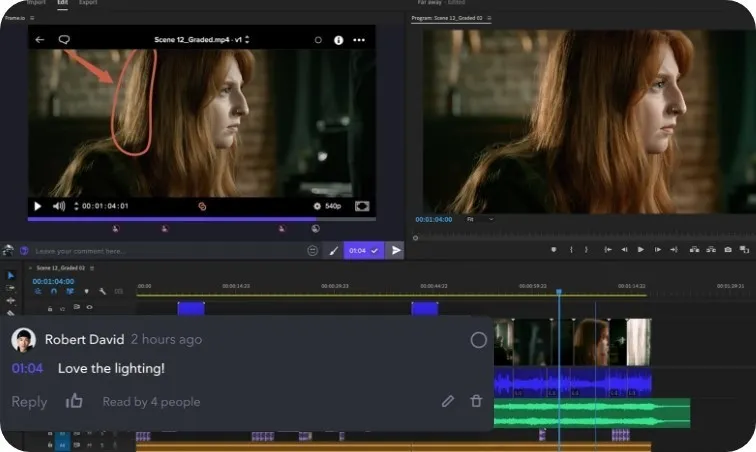Toggle the 01:04 timestamp on comment
This screenshot has height=452, width=756.
[364, 250]
